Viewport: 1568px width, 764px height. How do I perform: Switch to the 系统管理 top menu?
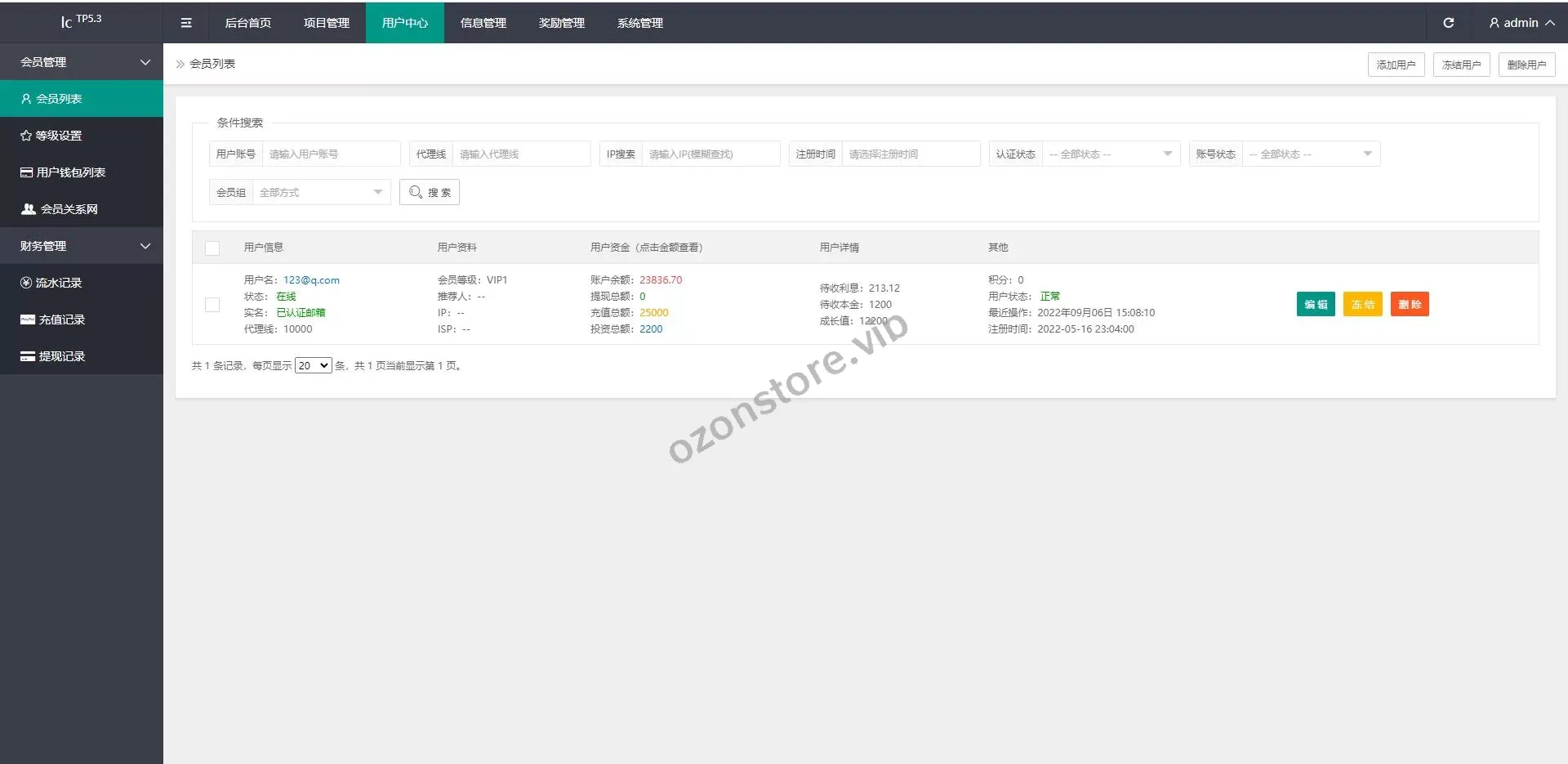(640, 23)
